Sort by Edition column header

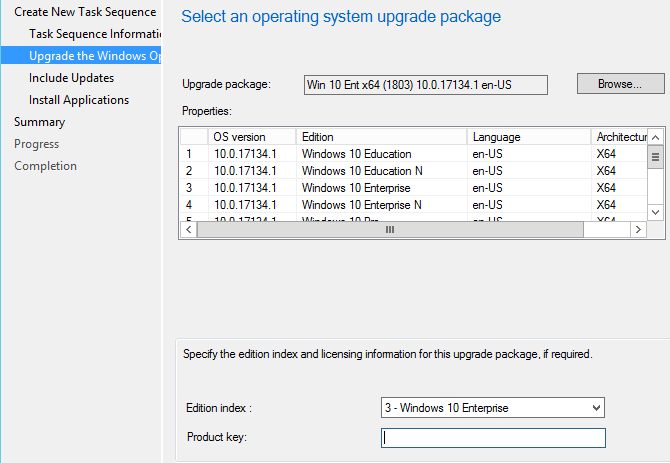(382, 137)
